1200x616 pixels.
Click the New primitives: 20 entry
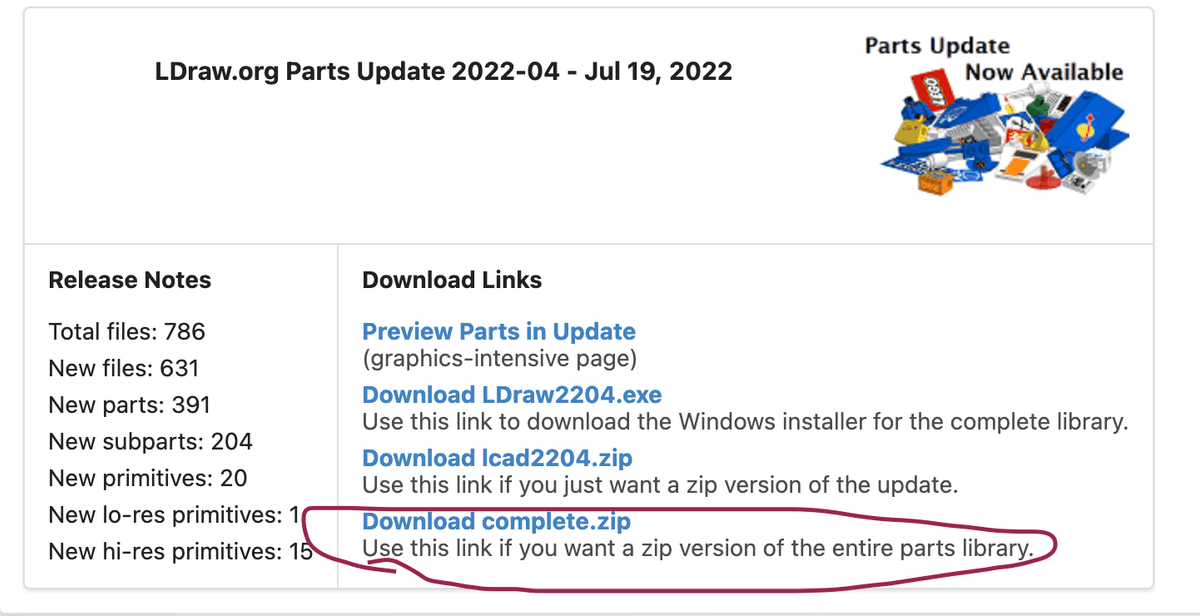click(147, 478)
